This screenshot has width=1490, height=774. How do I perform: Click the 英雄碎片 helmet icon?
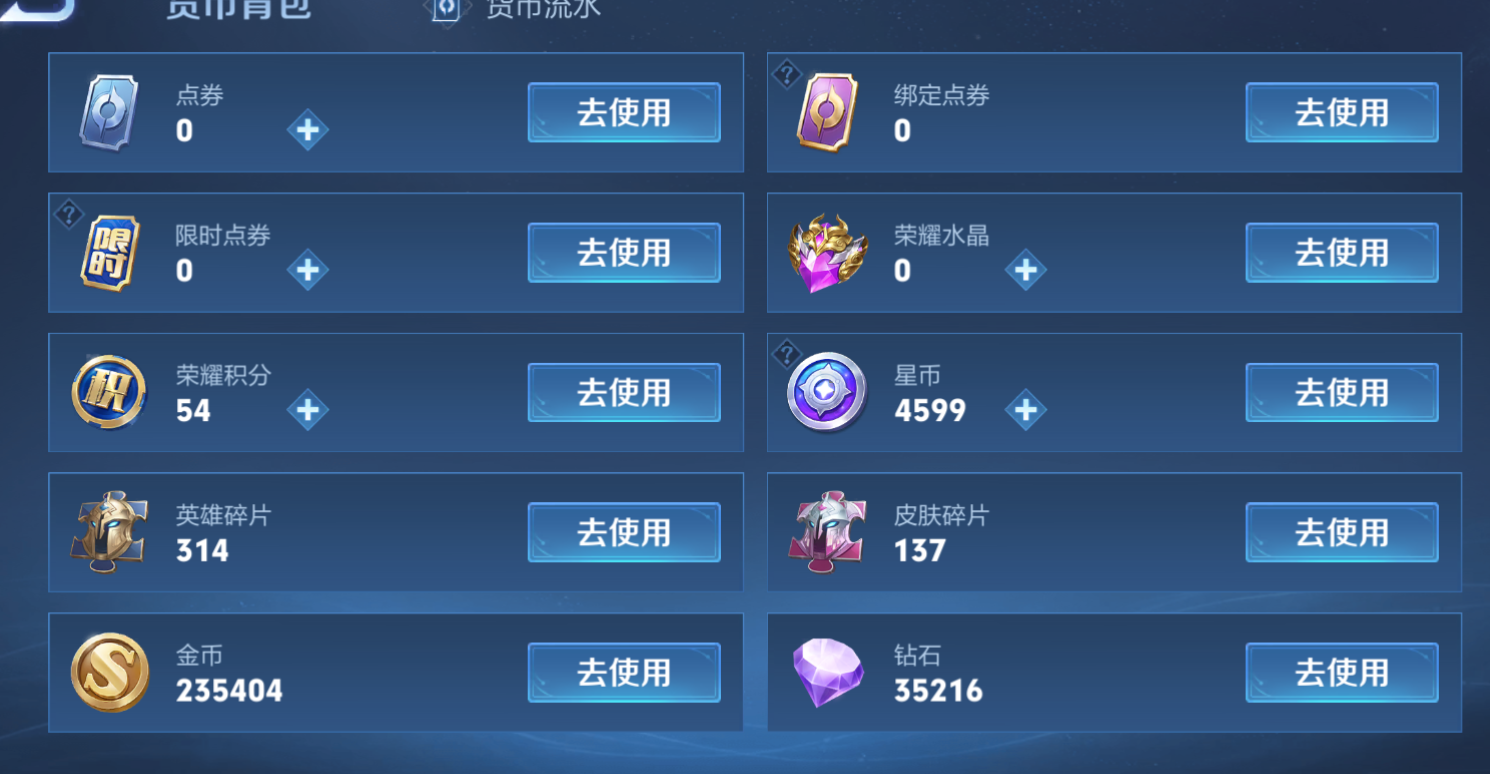click(x=110, y=531)
